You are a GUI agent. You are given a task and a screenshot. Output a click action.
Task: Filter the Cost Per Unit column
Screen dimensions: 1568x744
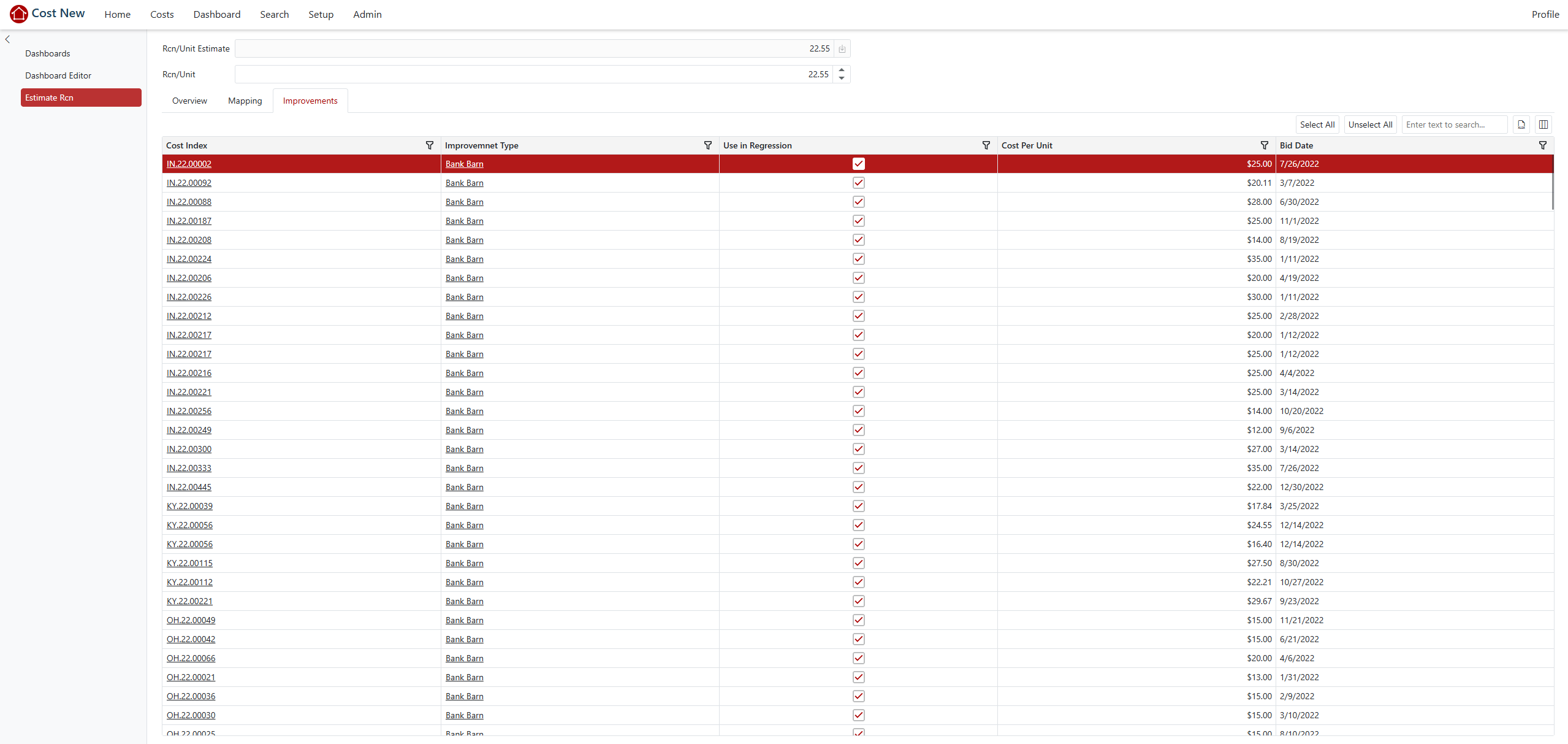coord(1264,145)
